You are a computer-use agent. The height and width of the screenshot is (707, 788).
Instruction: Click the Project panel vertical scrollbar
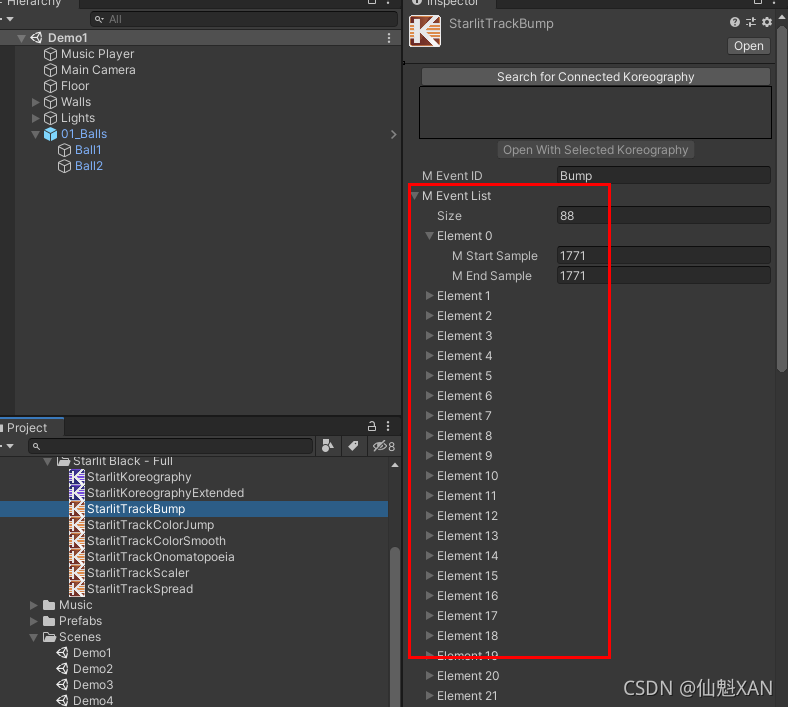pos(395,627)
